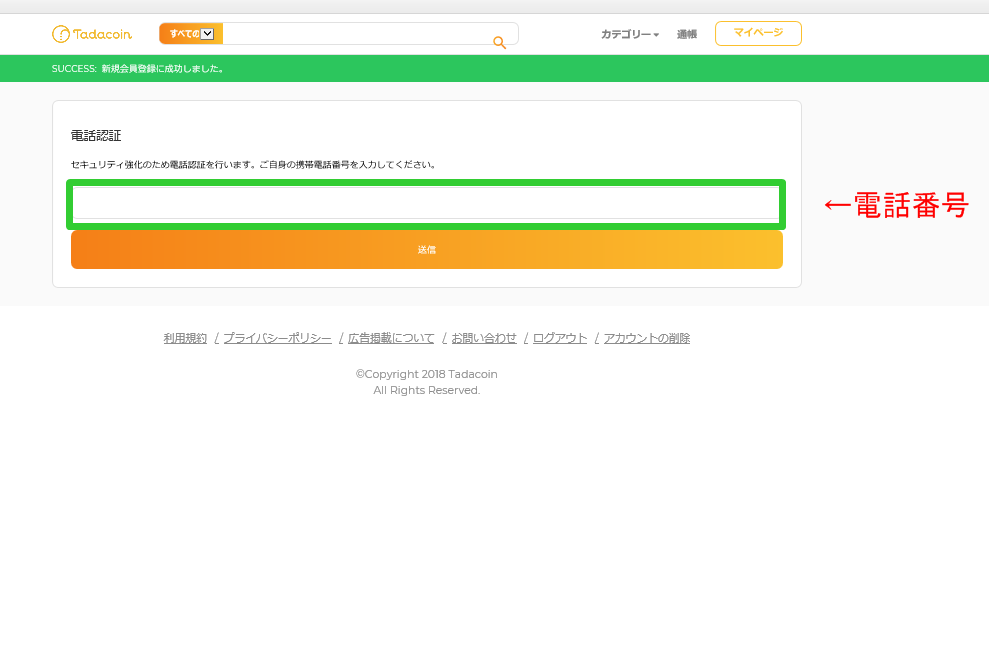Go to マイページ

757,33
